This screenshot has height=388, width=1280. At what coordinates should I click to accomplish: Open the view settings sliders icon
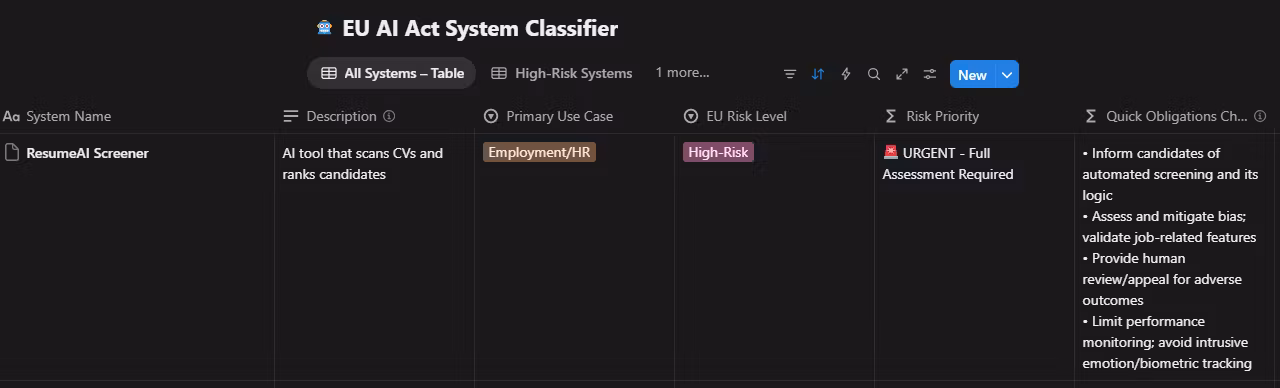pyautogui.click(x=930, y=74)
